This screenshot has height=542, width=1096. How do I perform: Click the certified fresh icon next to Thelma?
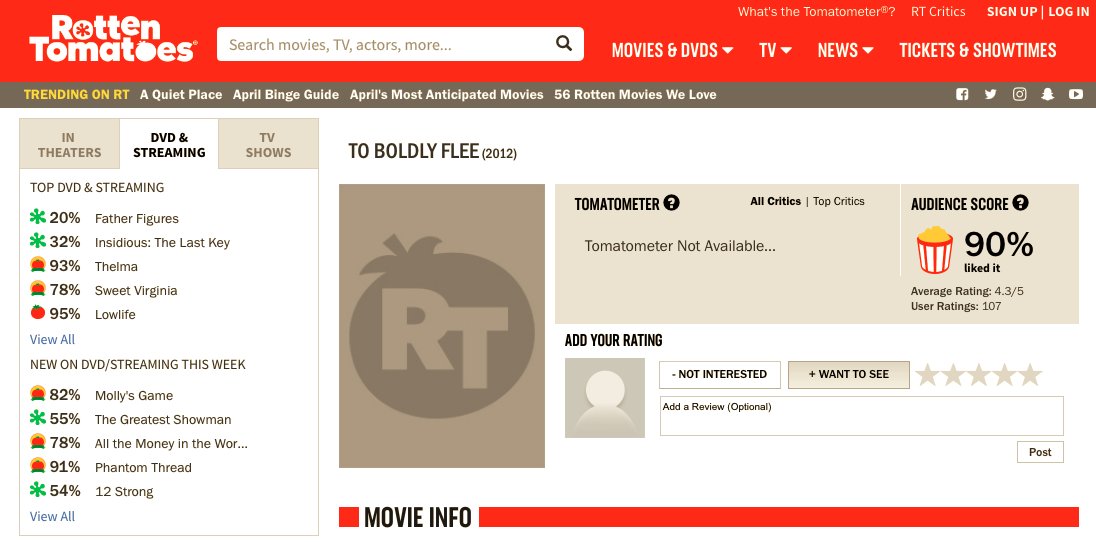click(x=38, y=264)
